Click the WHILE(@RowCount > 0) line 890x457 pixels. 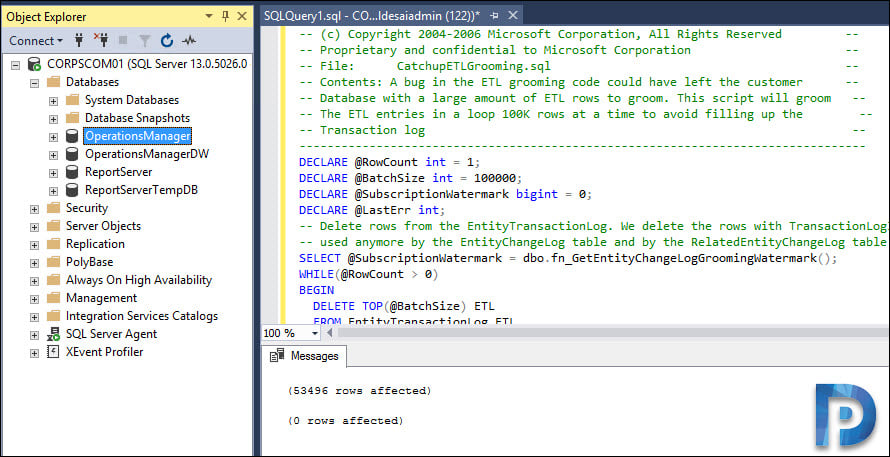tap(369, 274)
